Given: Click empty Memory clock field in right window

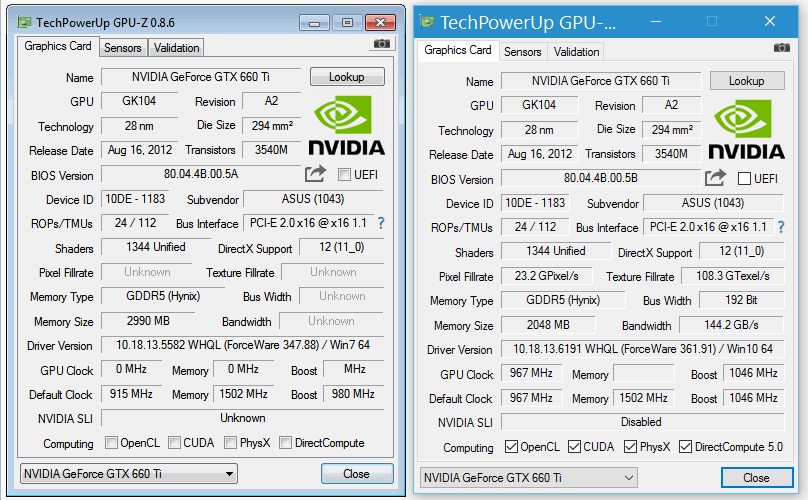Looking at the screenshot, I should pos(644,374).
